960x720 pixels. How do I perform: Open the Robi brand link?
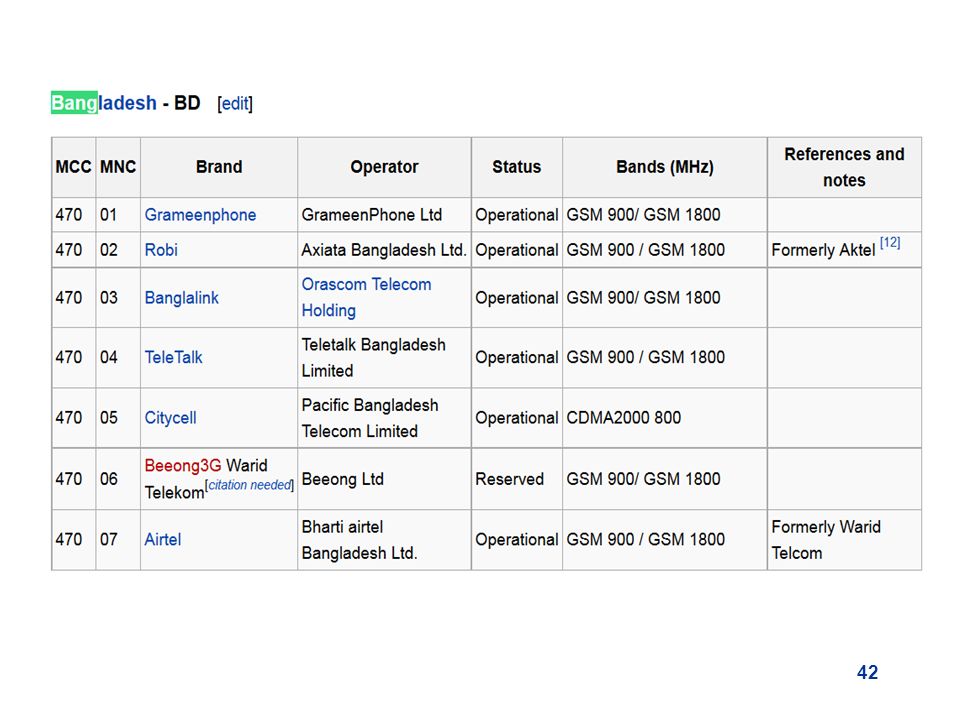161,250
